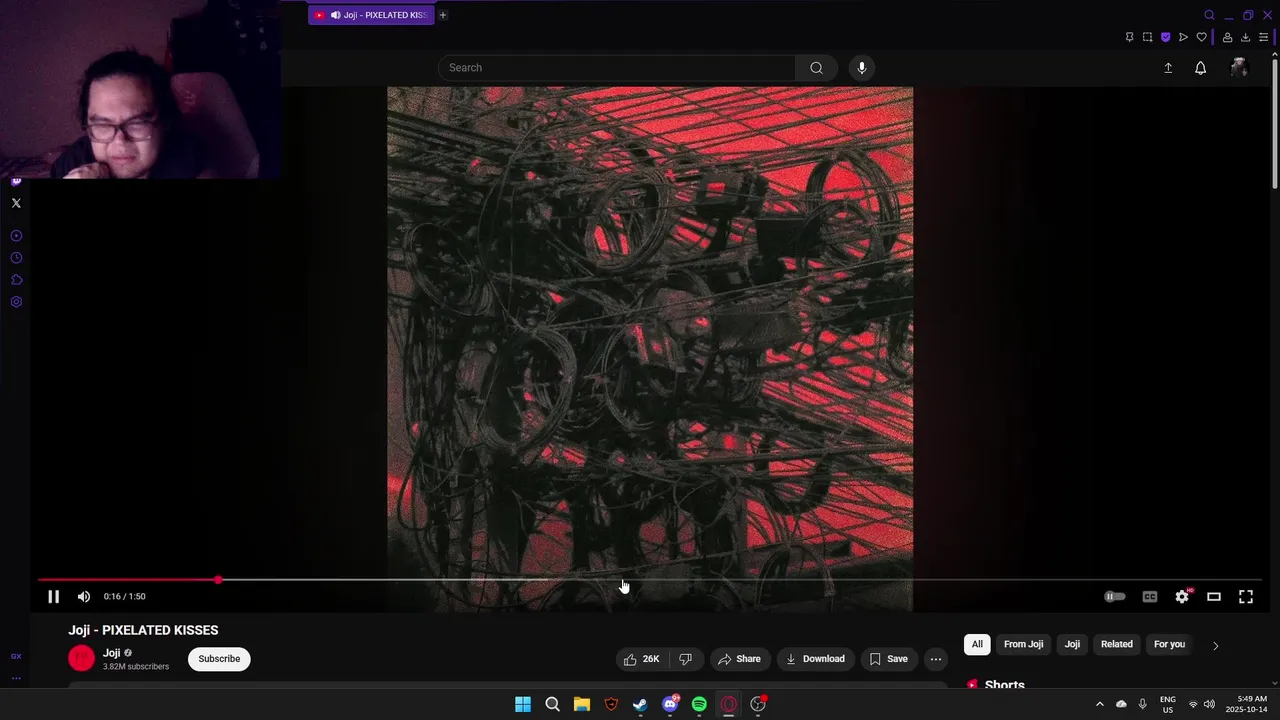Save video to playlist
Screen dimensions: 1280x720
889,659
